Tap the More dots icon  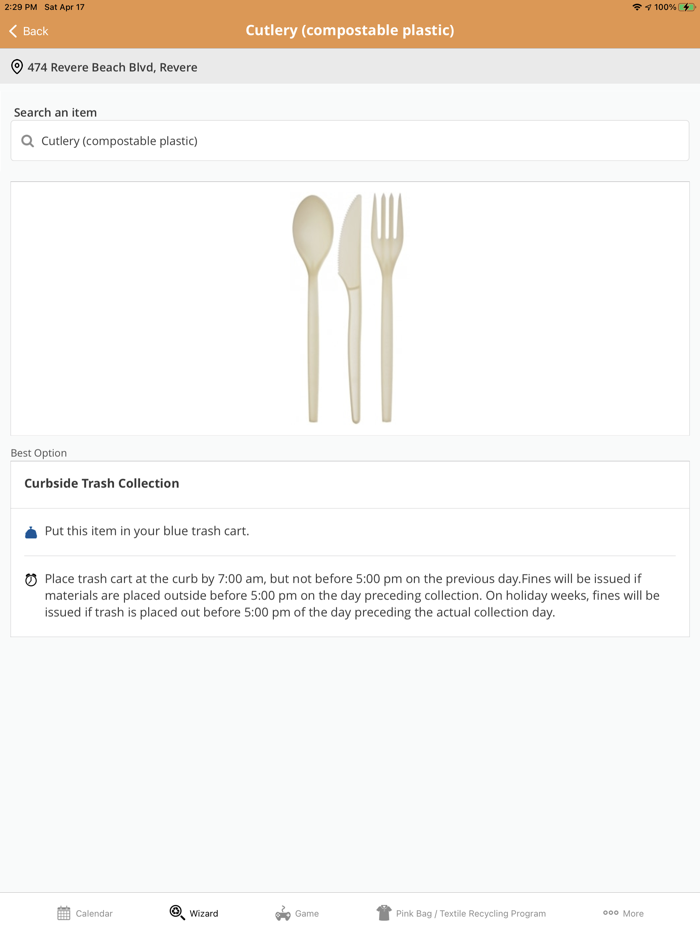point(610,913)
